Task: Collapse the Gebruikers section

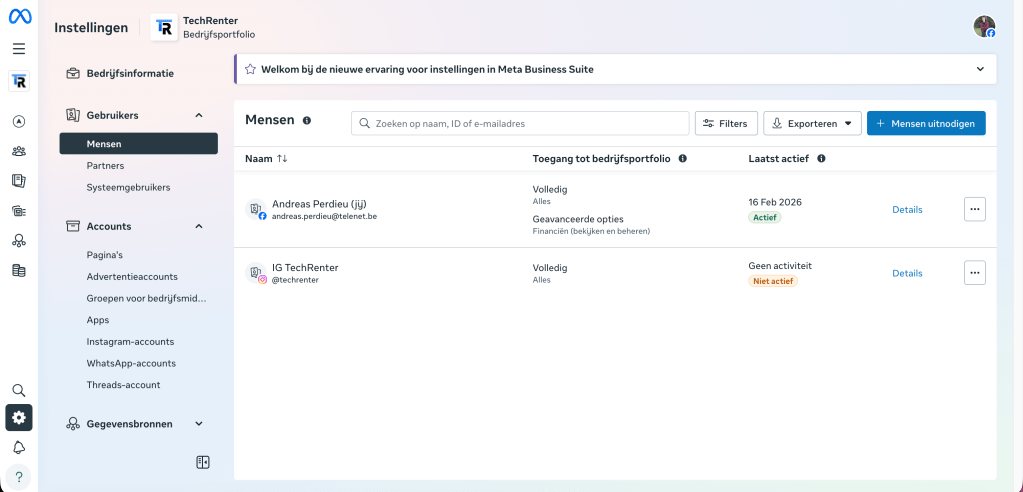Action: pyautogui.click(x=198, y=115)
